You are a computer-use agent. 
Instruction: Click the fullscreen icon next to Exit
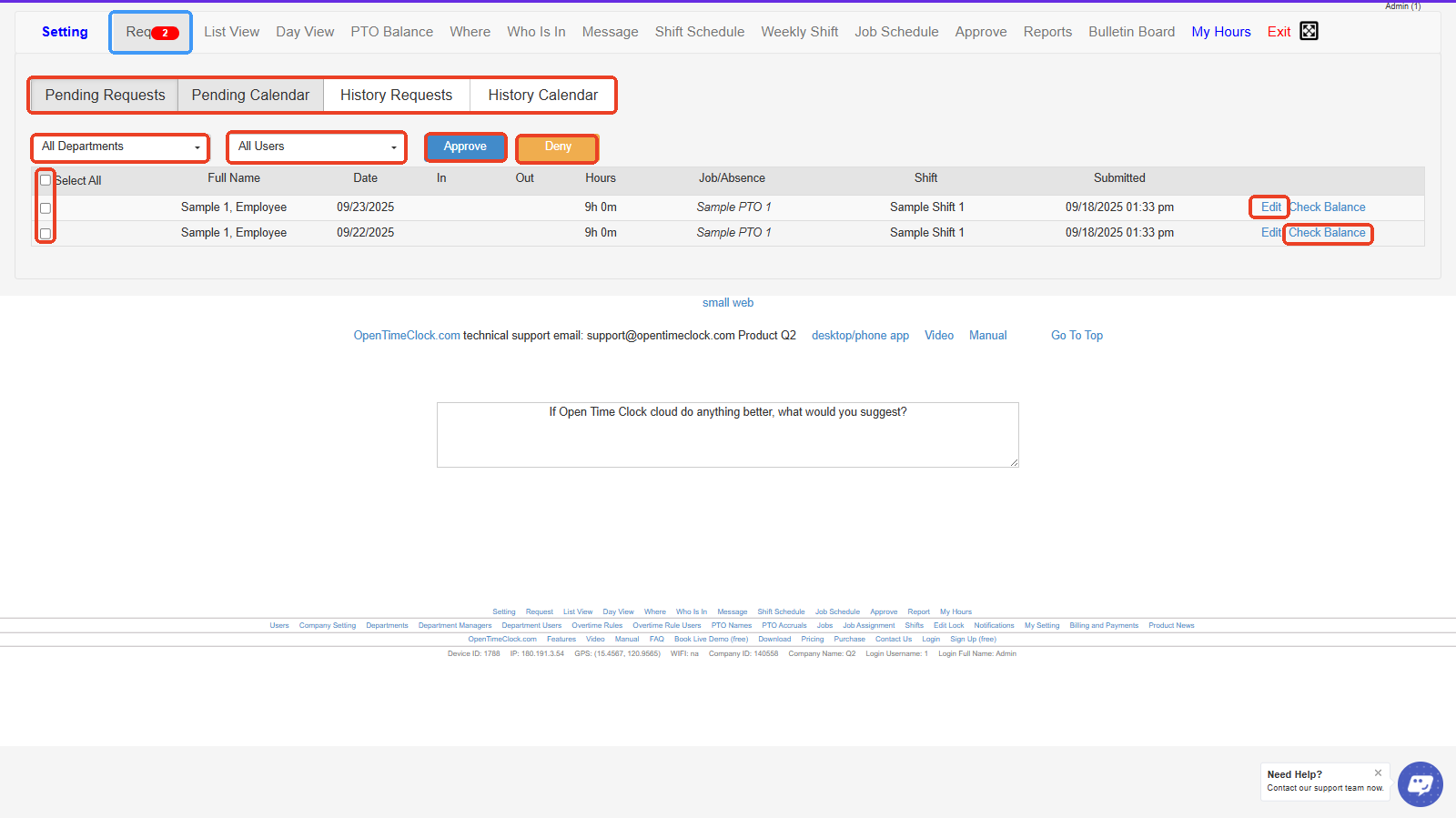coord(1309,31)
